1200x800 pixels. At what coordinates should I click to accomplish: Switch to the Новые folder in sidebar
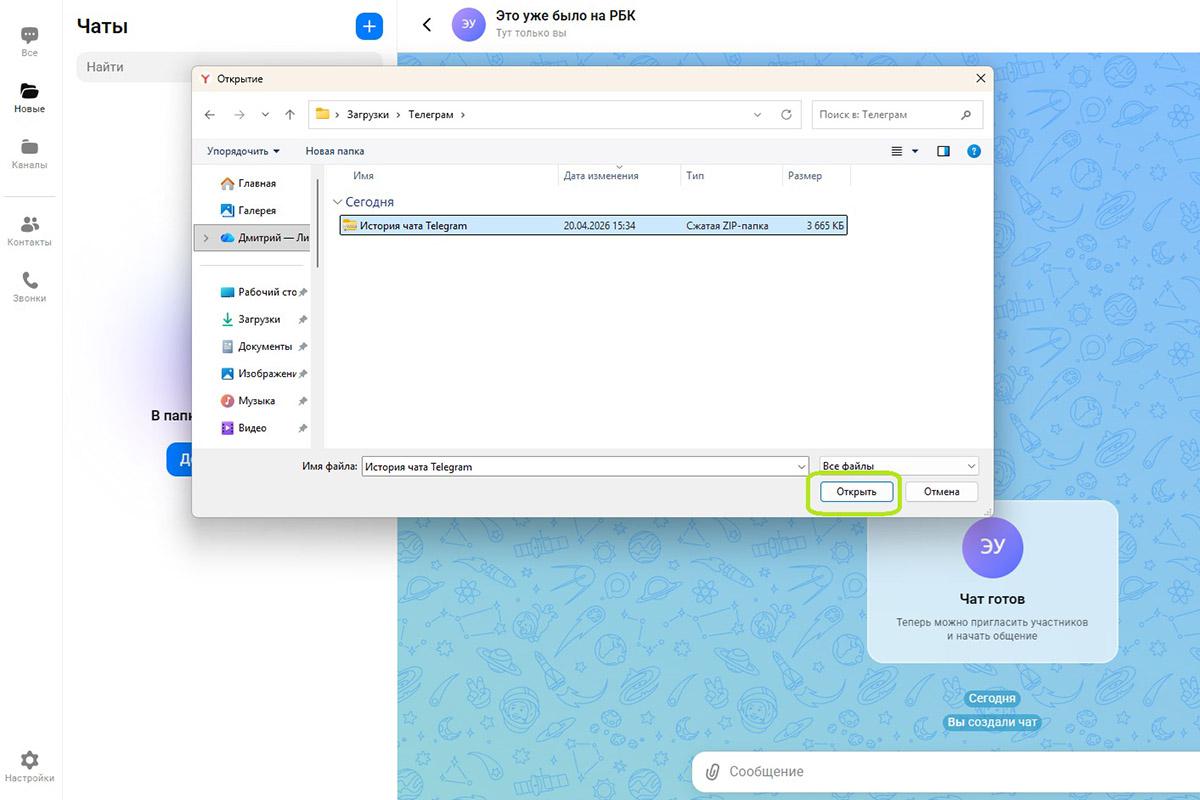30,98
